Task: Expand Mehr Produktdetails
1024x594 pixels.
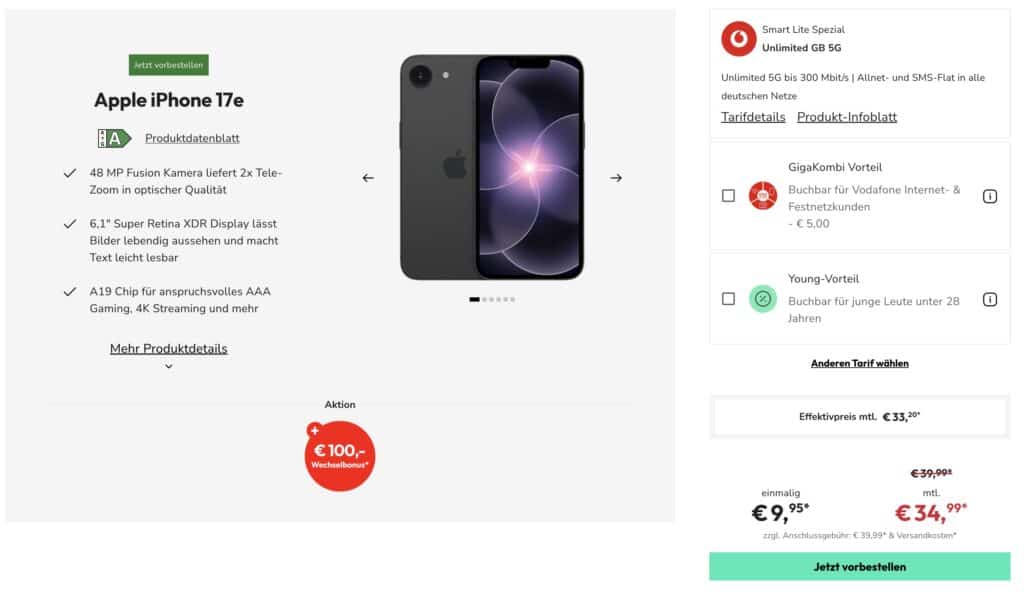Action: point(168,349)
